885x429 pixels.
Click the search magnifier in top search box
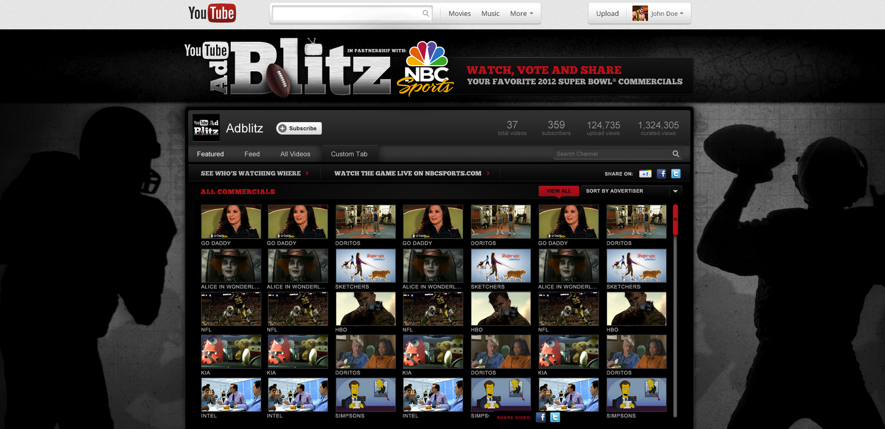425,14
